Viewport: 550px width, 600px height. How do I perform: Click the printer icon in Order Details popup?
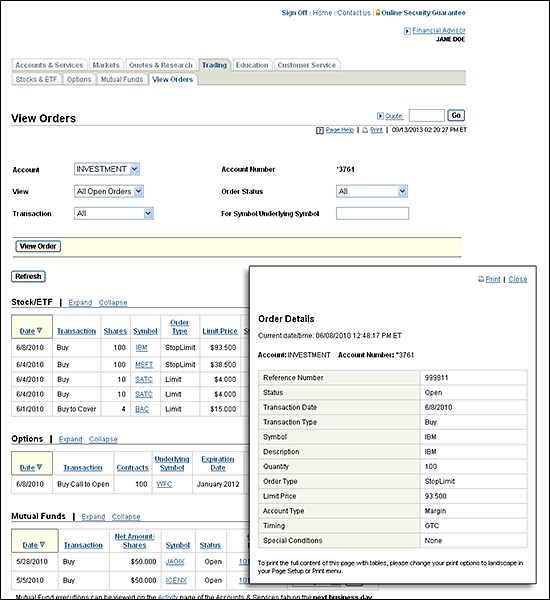click(x=481, y=279)
